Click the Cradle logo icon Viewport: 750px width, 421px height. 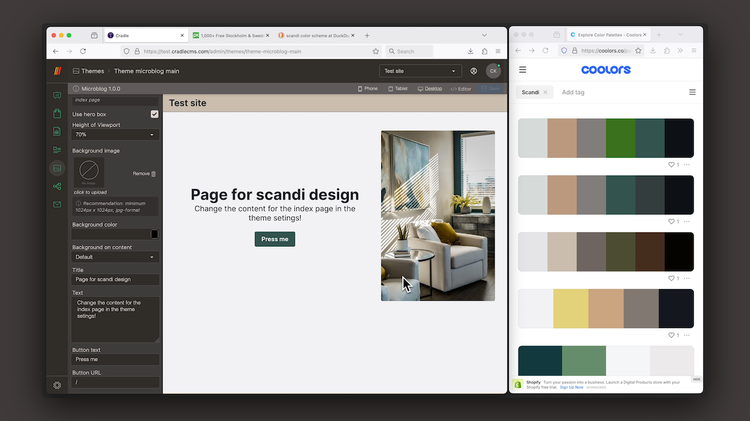click(x=57, y=71)
